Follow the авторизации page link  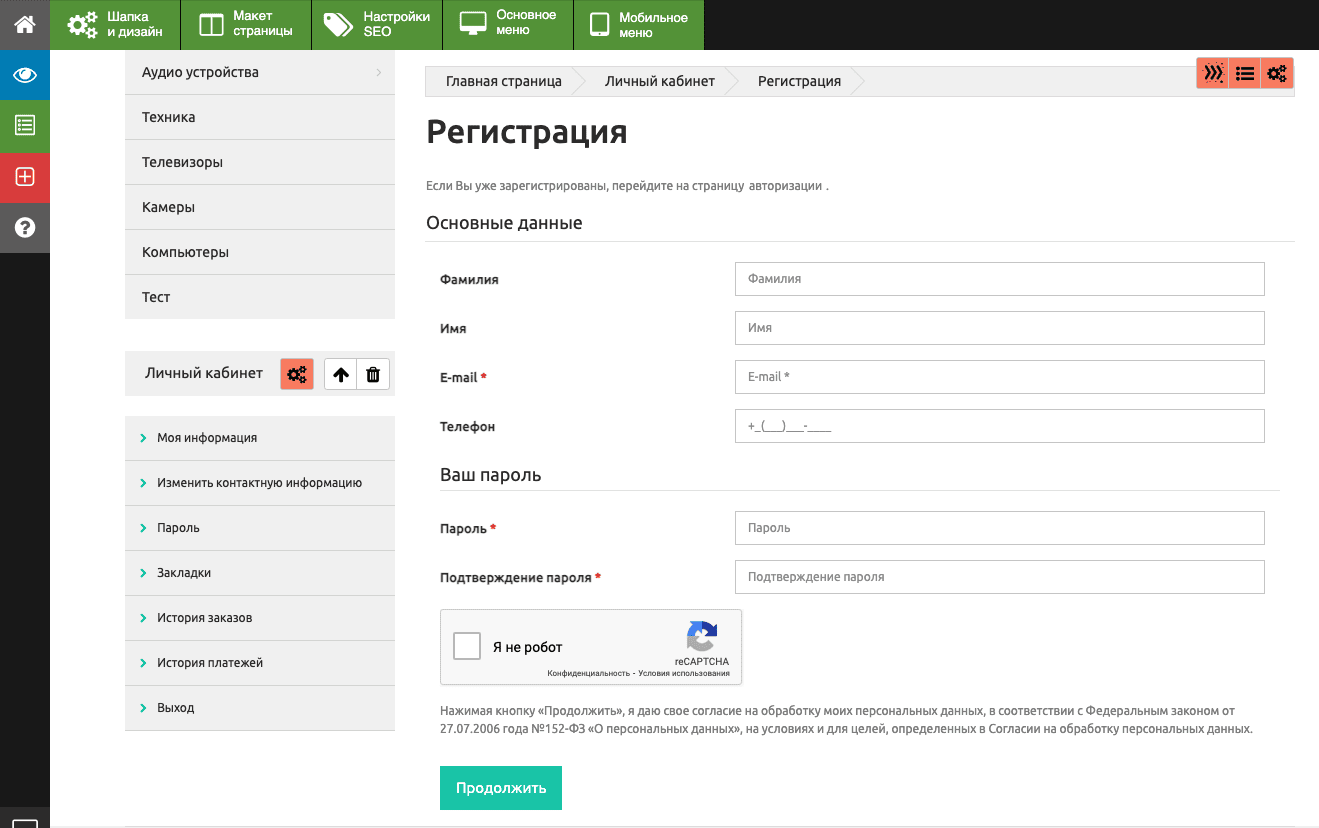click(785, 186)
